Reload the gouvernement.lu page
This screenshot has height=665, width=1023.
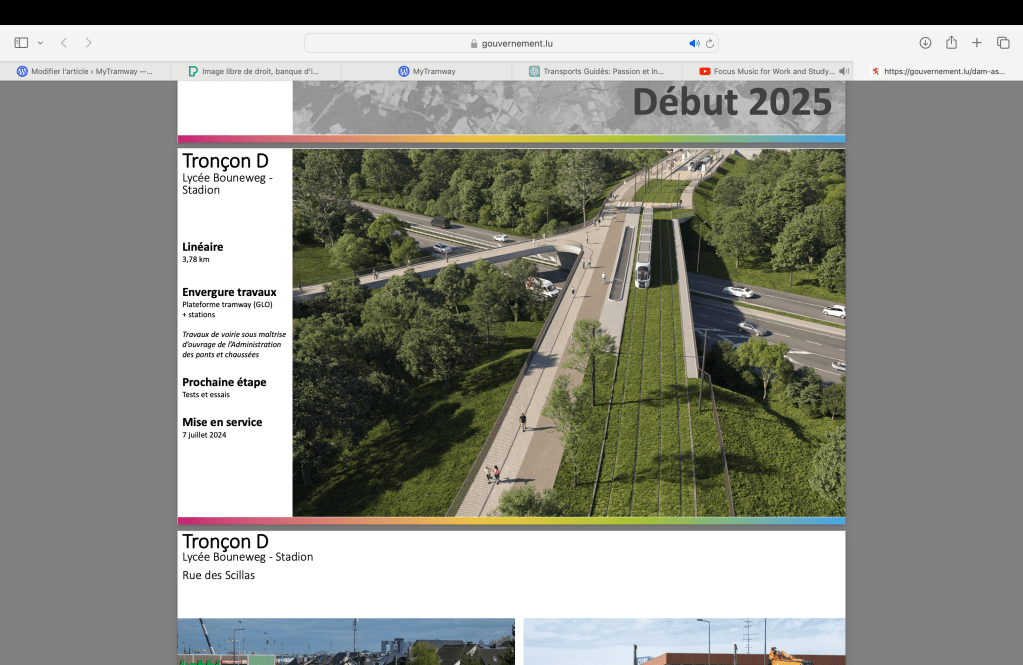710,44
